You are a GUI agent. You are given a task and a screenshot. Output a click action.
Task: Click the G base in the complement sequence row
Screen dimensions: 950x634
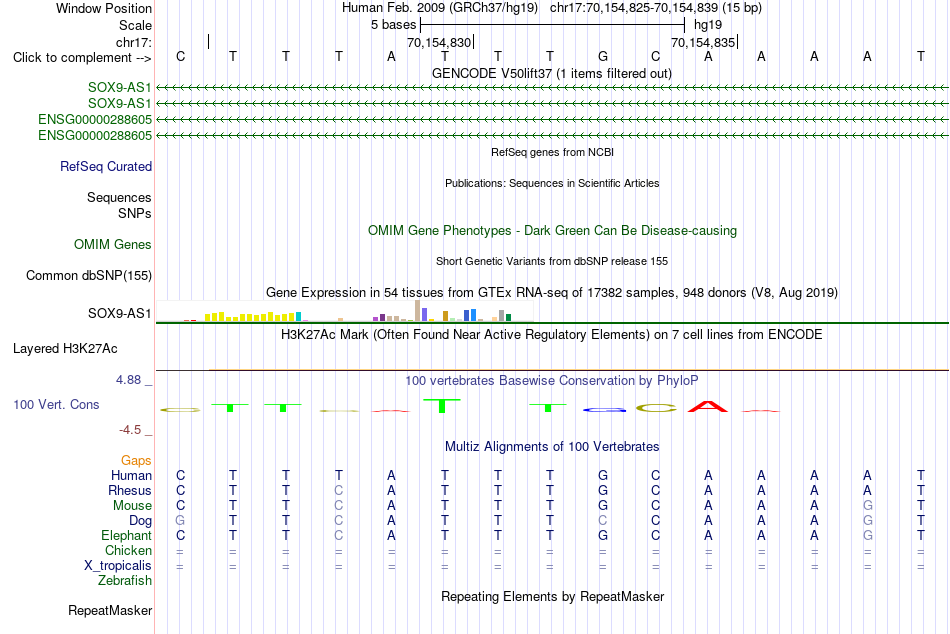(602, 56)
